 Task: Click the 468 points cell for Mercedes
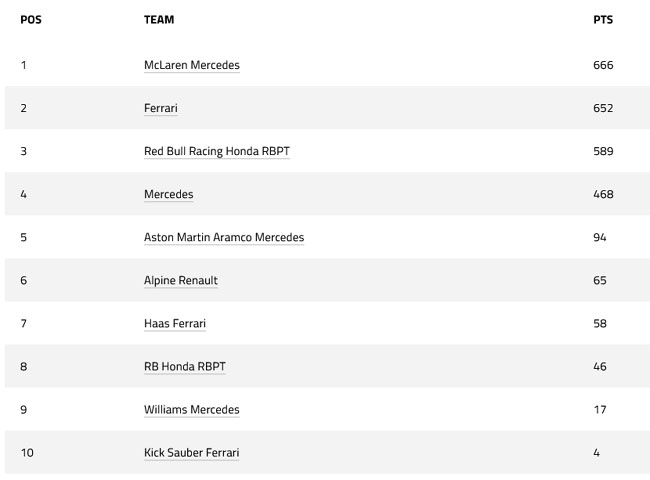[x=603, y=194]
